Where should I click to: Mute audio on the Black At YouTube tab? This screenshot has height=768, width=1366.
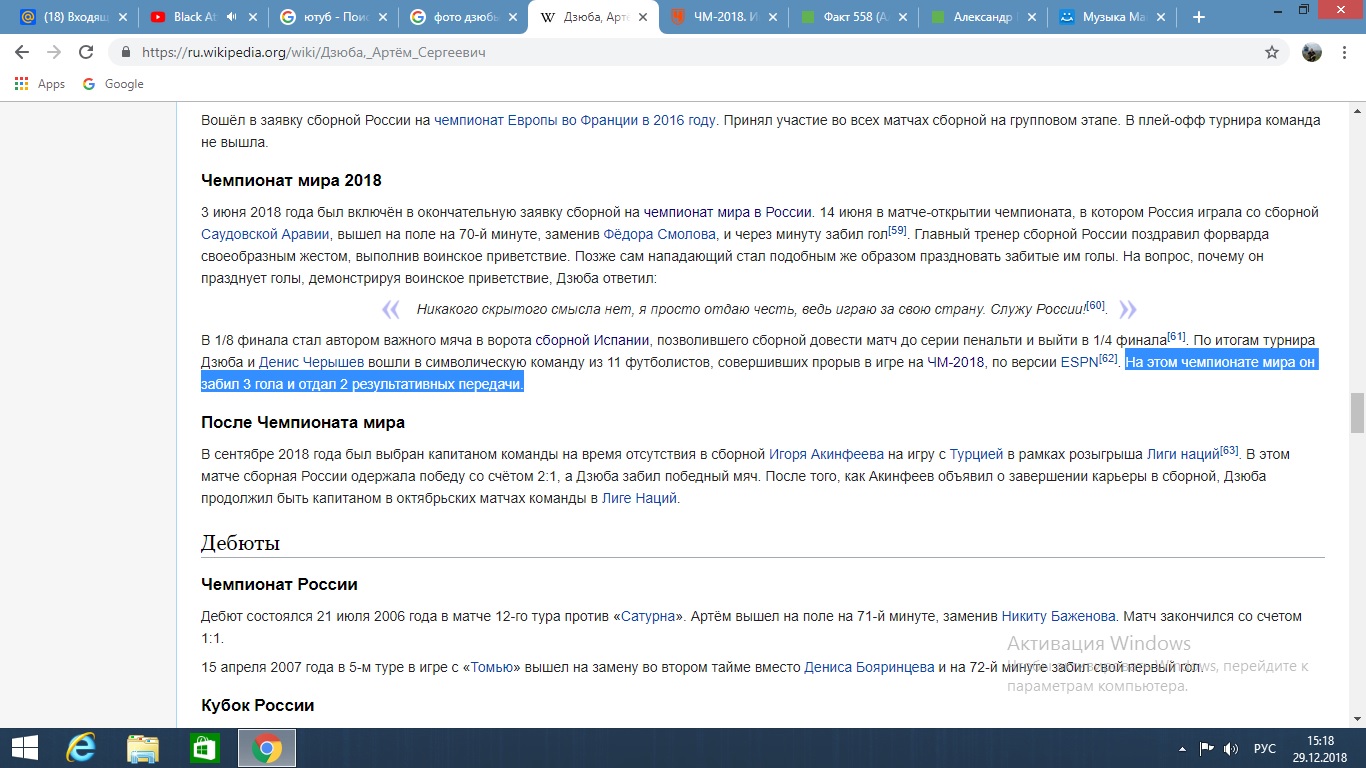(x=232, y=17)
